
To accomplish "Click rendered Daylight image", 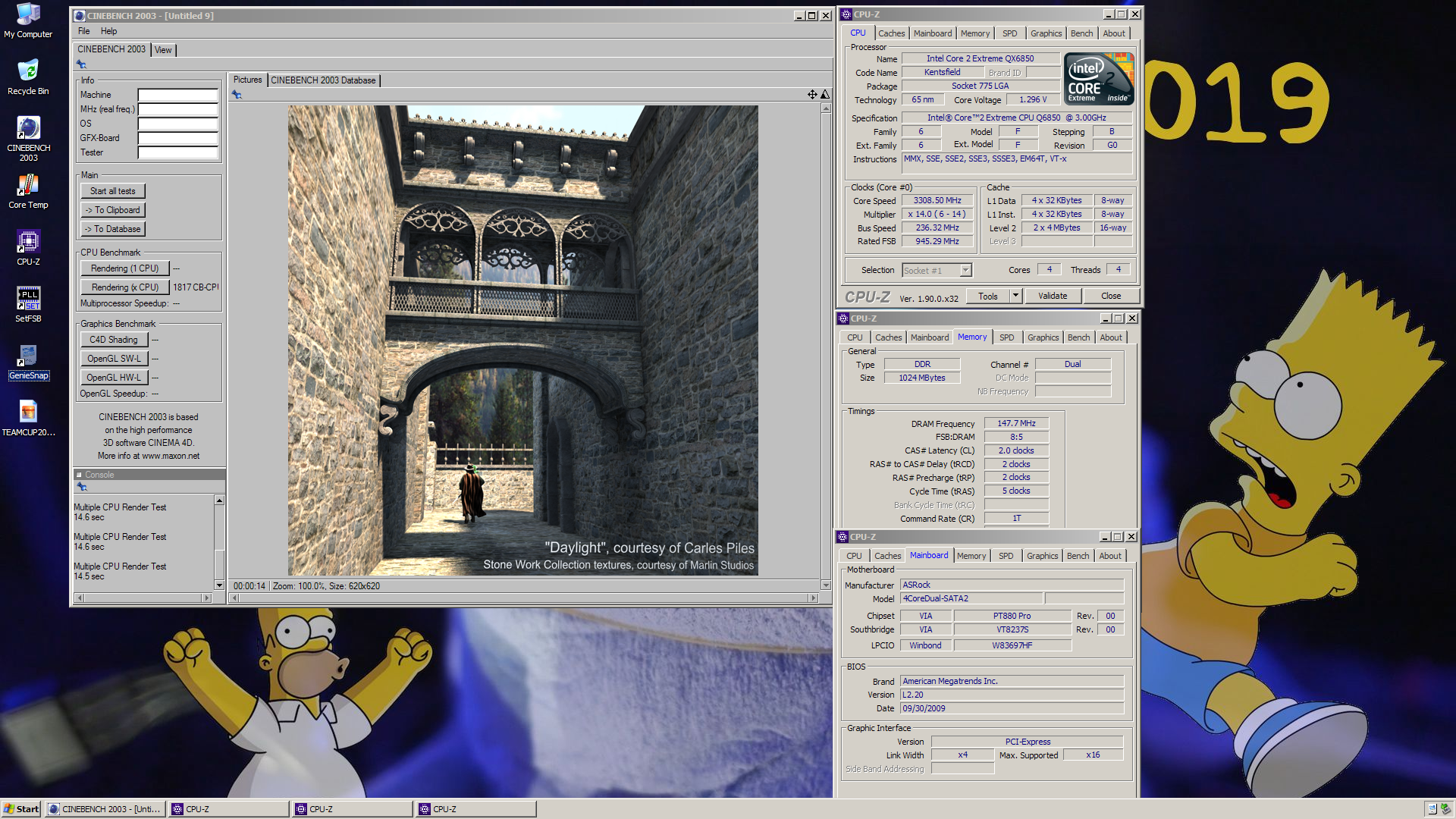I will coord(522,340).
